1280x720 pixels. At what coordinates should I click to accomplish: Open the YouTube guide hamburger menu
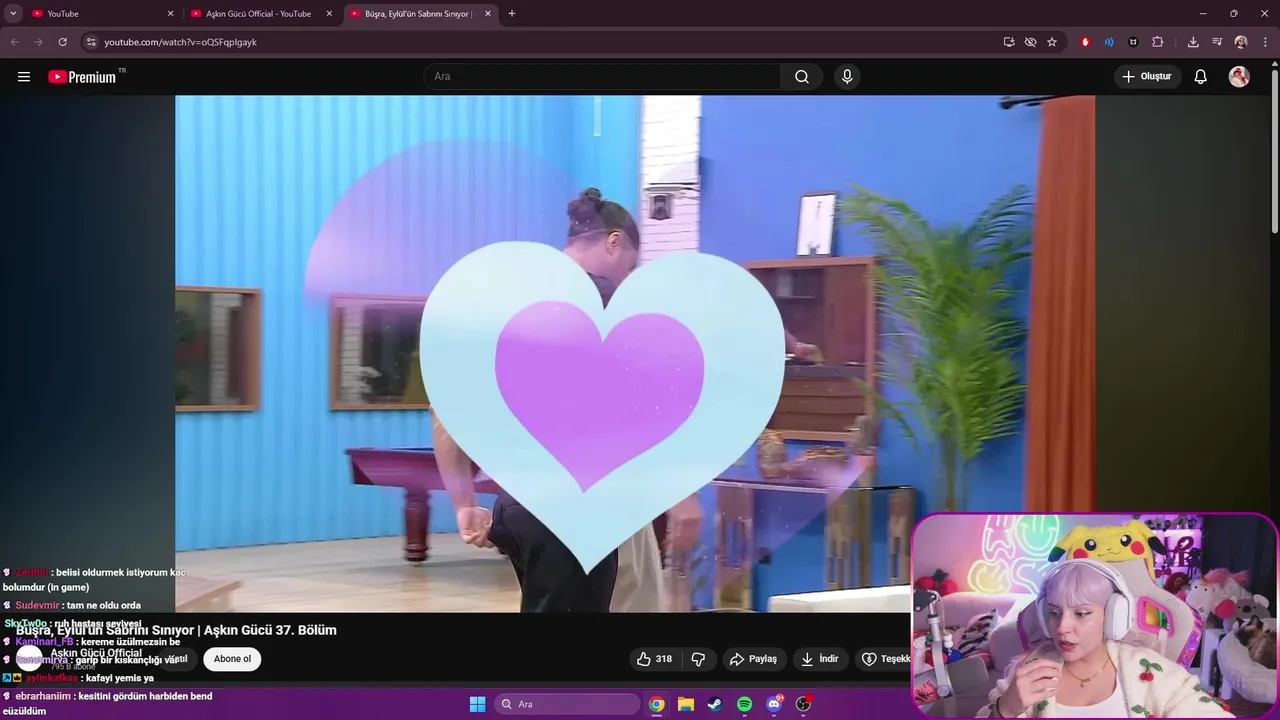click(24, 77)
